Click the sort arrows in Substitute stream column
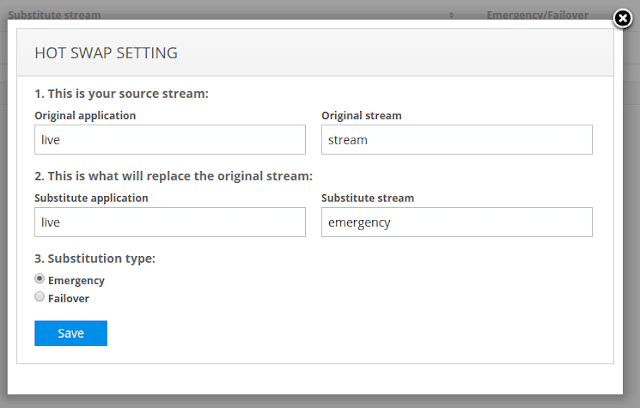This screenshot has width=640, height=408. click(x=451, y=15)
